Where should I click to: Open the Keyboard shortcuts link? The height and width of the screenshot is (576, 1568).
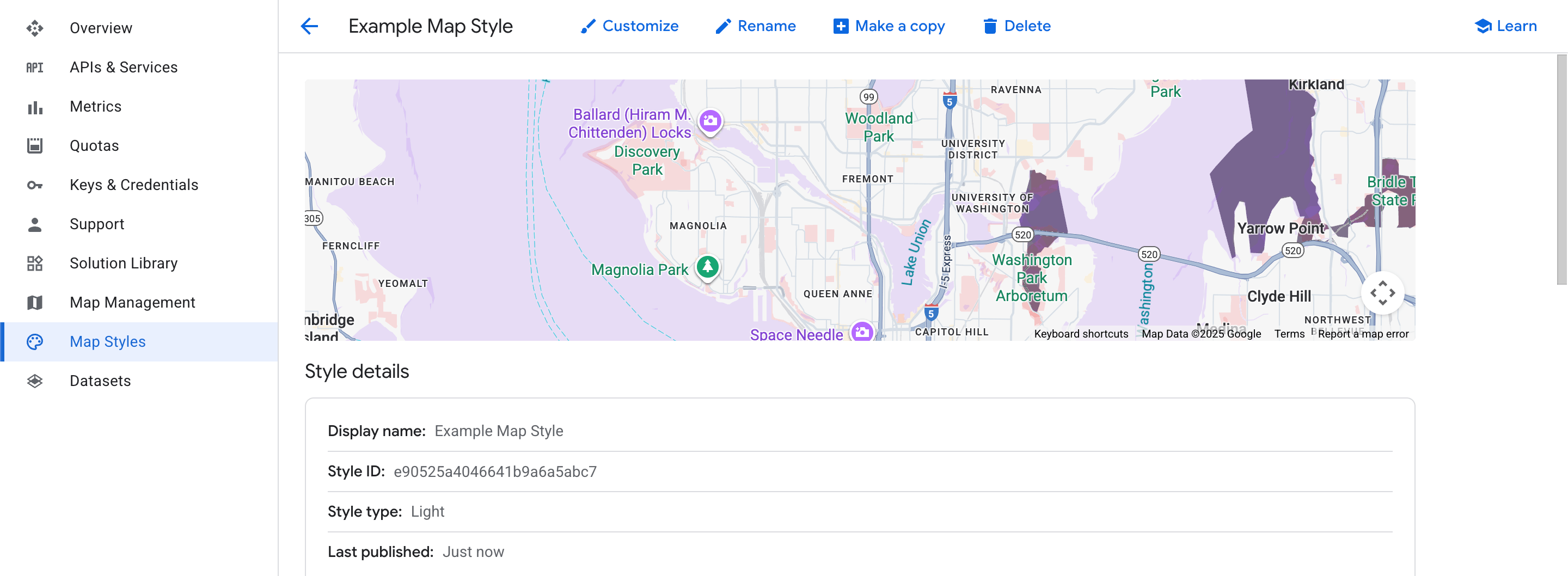coord(1082,334)
